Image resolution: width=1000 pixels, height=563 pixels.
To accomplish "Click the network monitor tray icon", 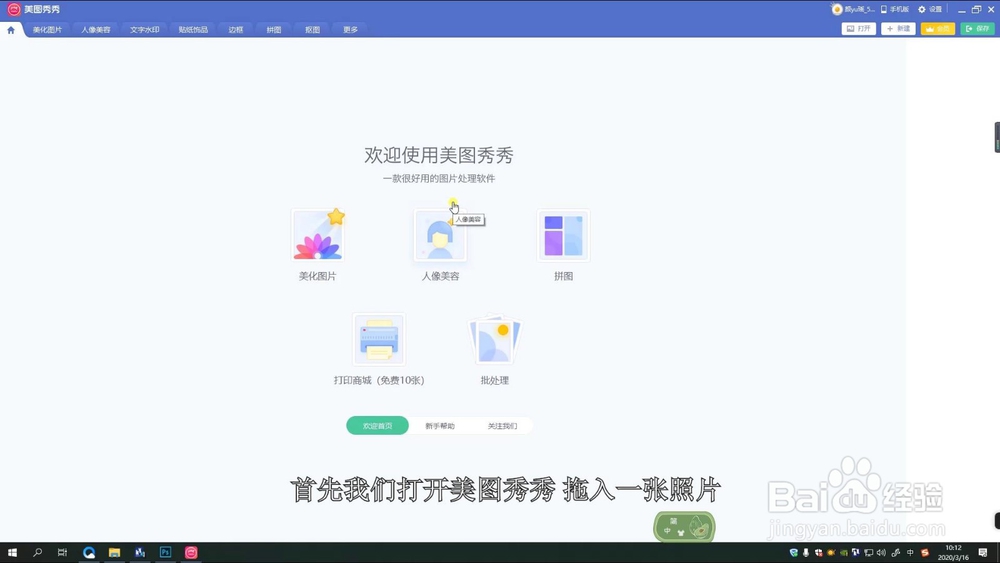I will (x=869, y=552).
